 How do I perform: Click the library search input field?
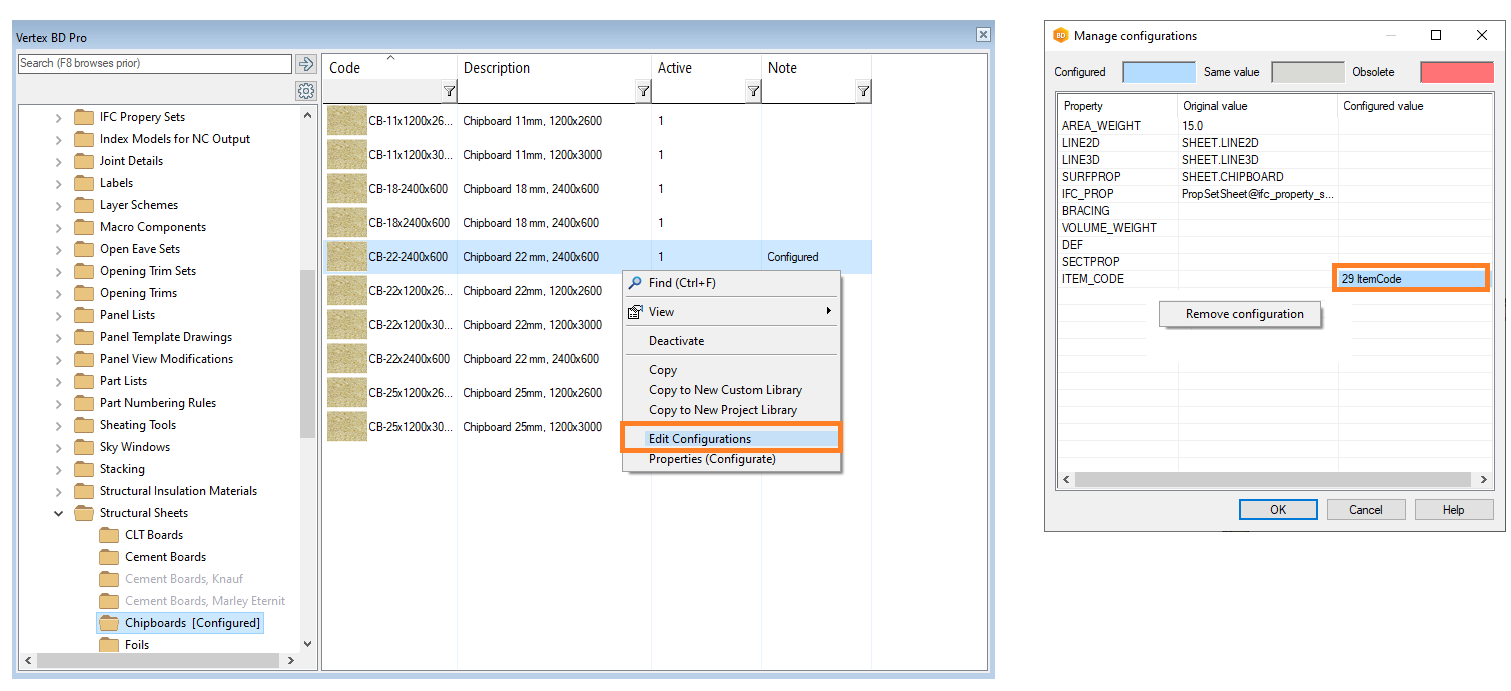155,64
